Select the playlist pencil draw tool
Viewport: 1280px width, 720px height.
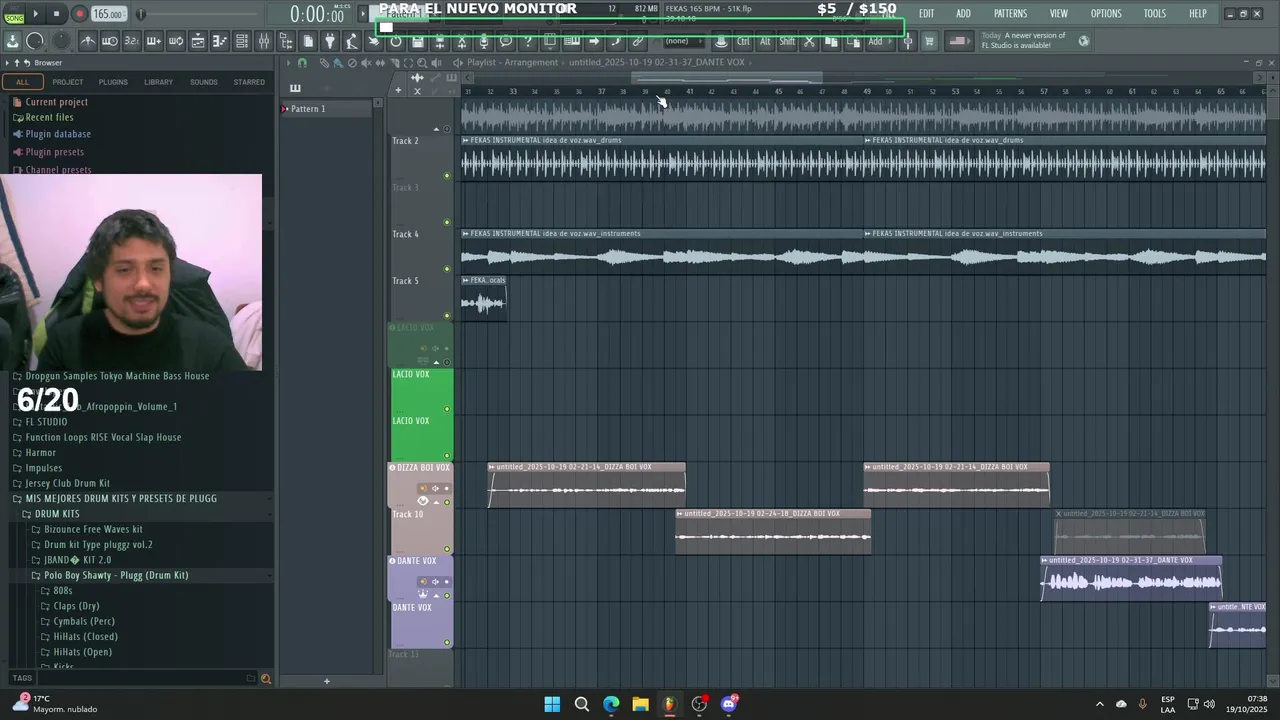tap(324, 63)
